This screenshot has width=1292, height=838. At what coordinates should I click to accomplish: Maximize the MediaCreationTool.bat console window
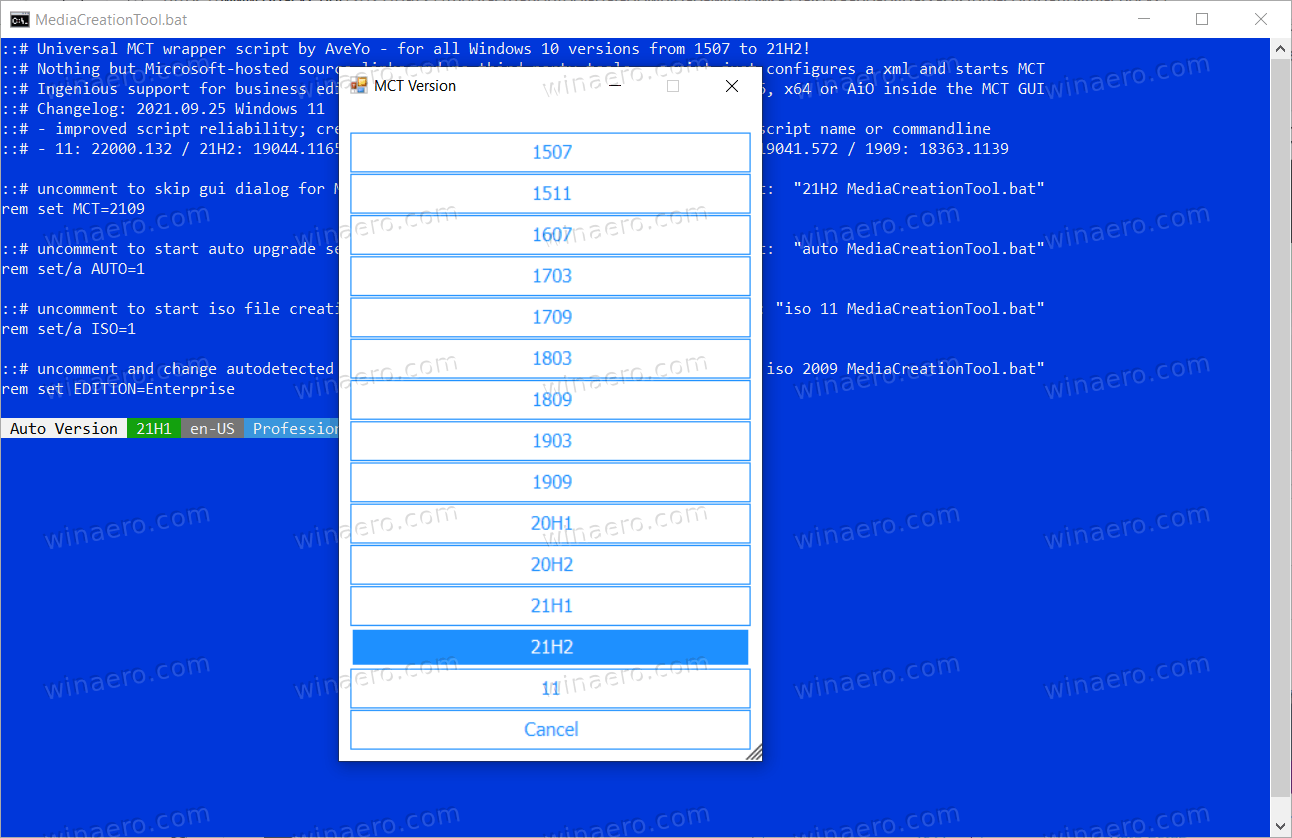click(x=1202, y=19)
